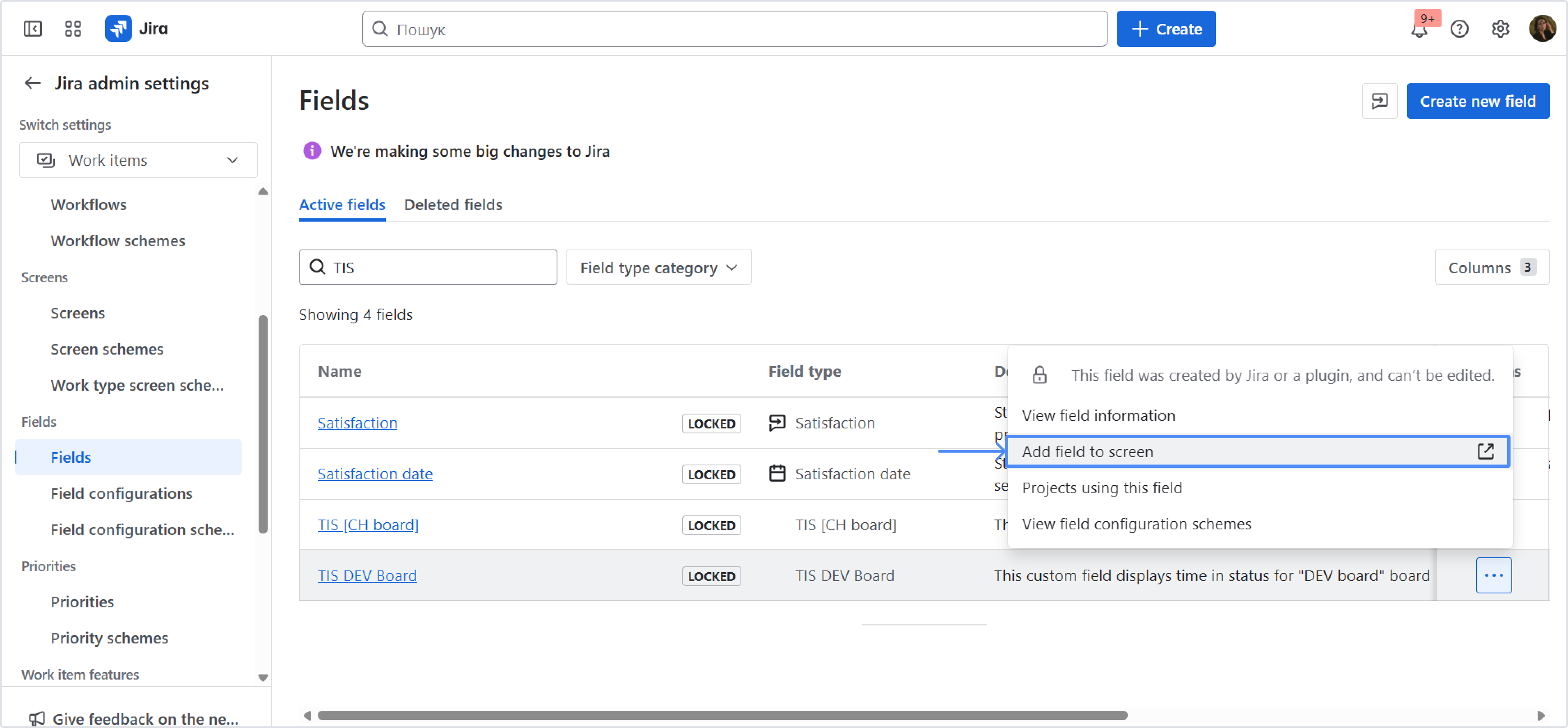1568x728 pixels.
Task: Choose View field configuration schemes
Action: click(x=1137, y=524)
